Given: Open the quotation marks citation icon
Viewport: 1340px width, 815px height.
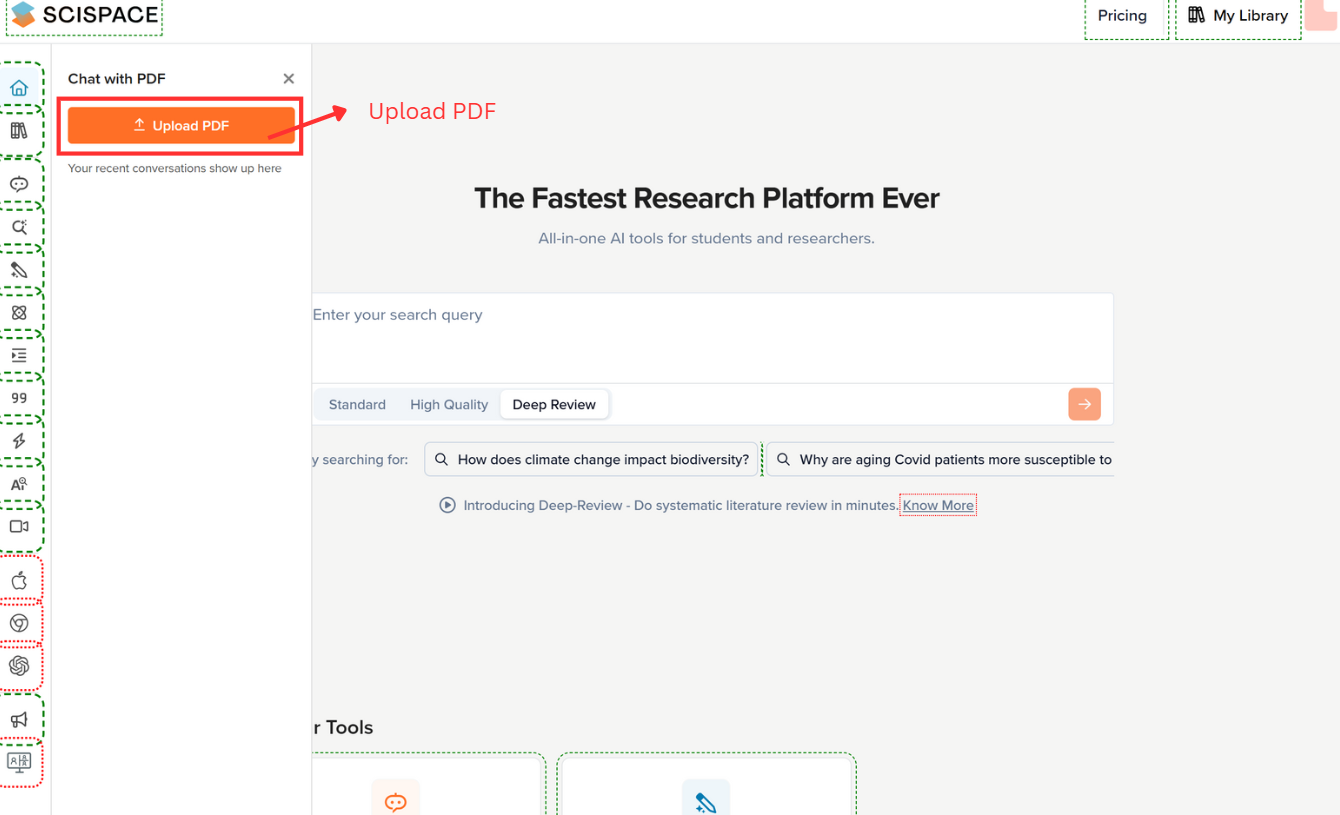Looking at the screenshot, I should pyautogui.click(x=19, y=398).
